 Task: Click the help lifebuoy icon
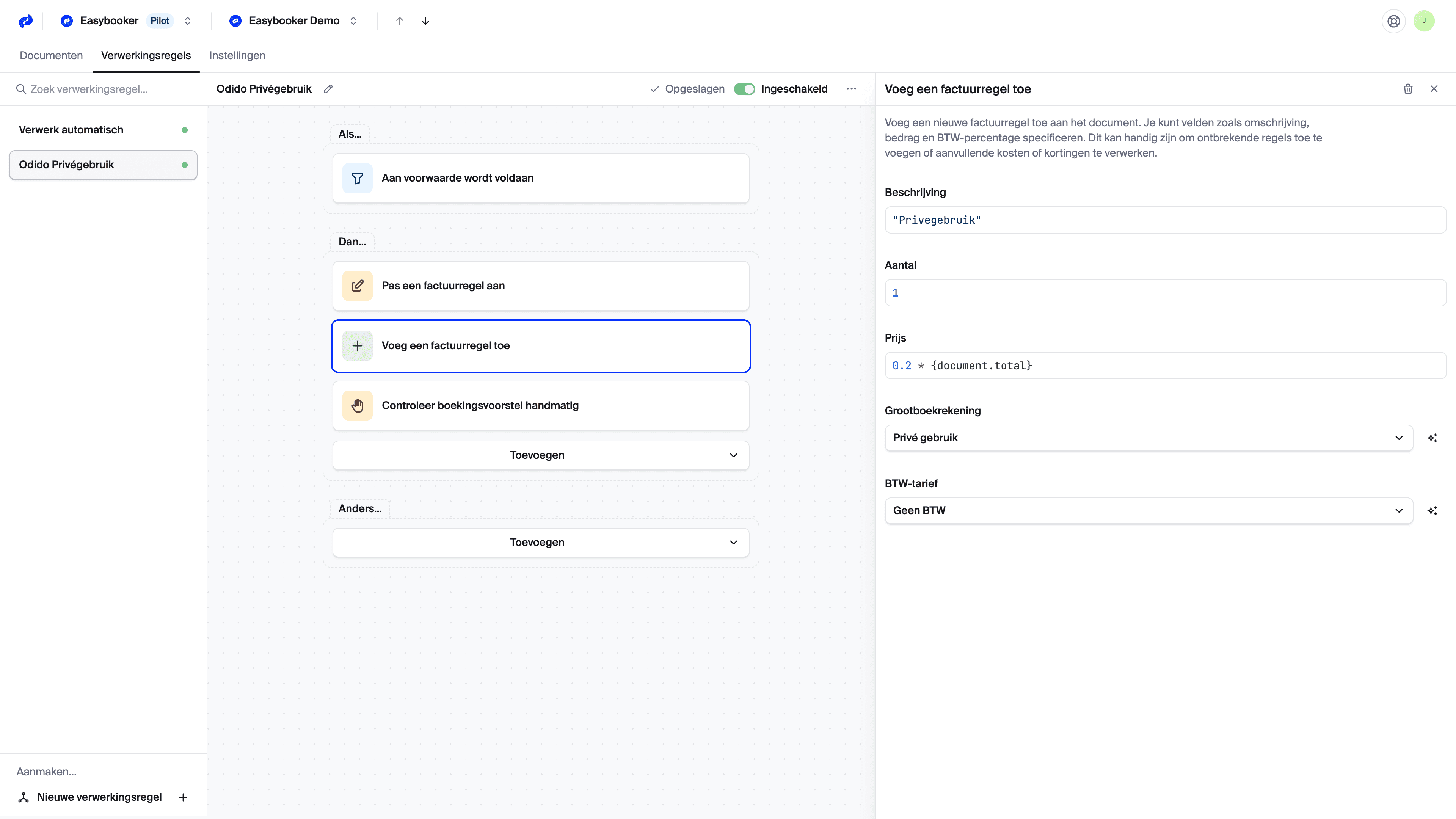point(1393,21)
